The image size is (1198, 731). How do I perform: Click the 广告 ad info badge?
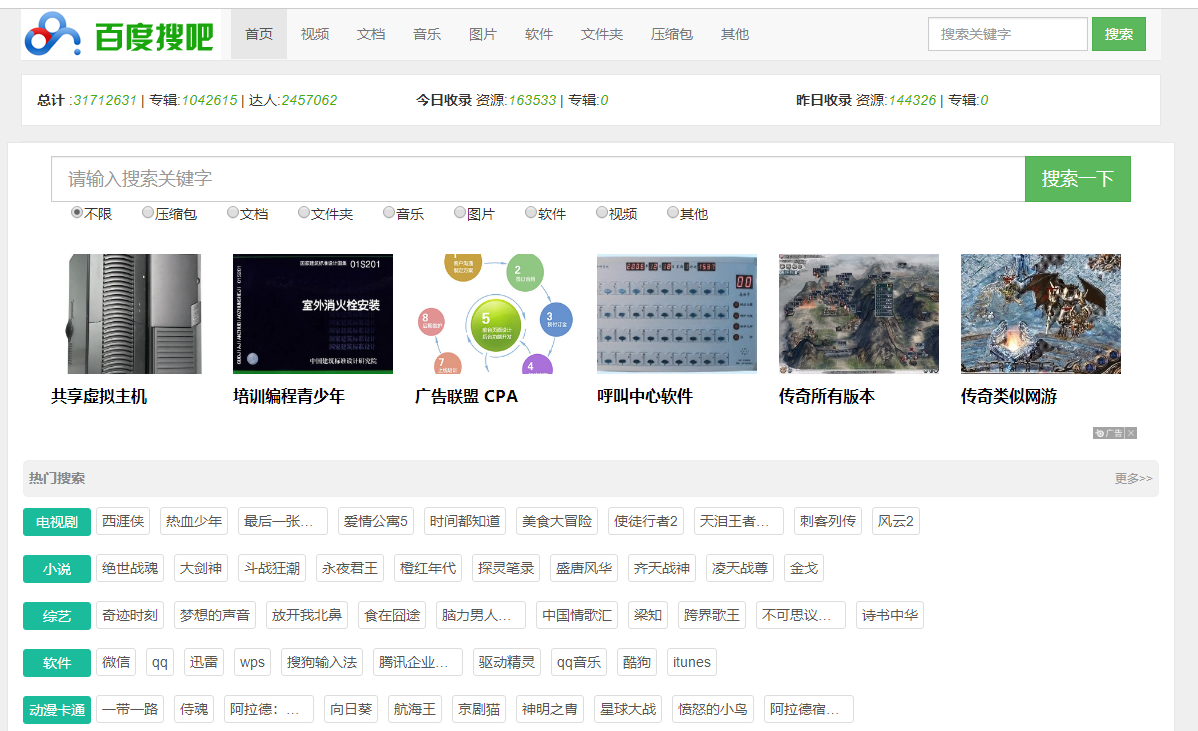pyautogui.click(x=1109, y=433)
